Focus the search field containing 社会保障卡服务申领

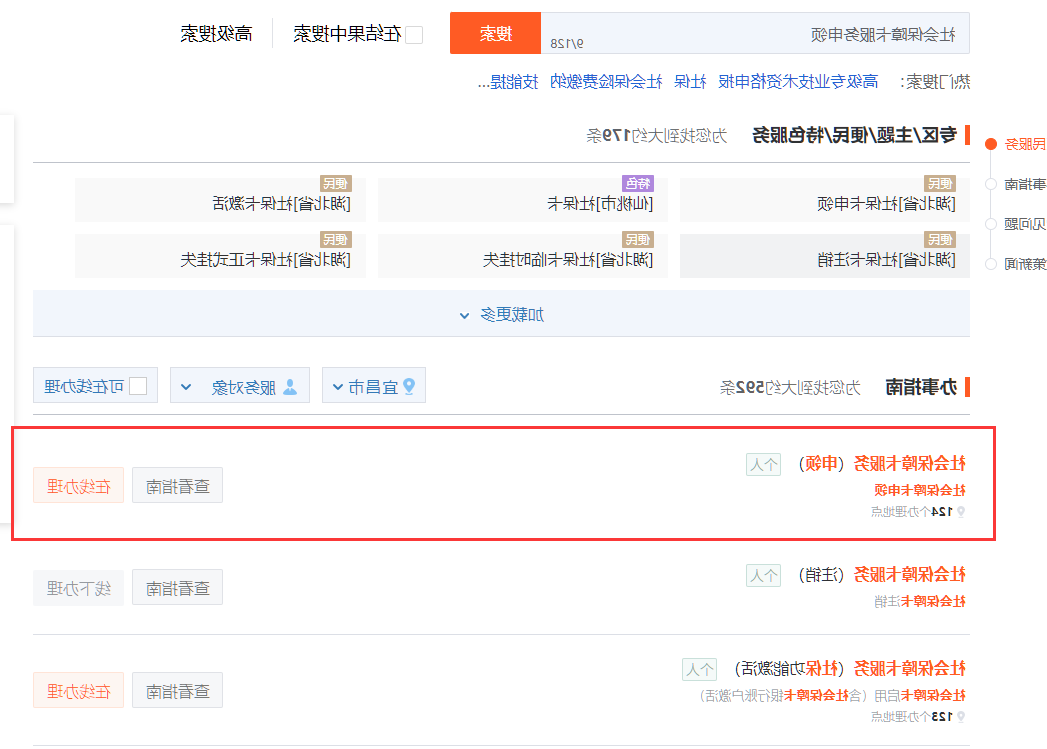[755, 33]
